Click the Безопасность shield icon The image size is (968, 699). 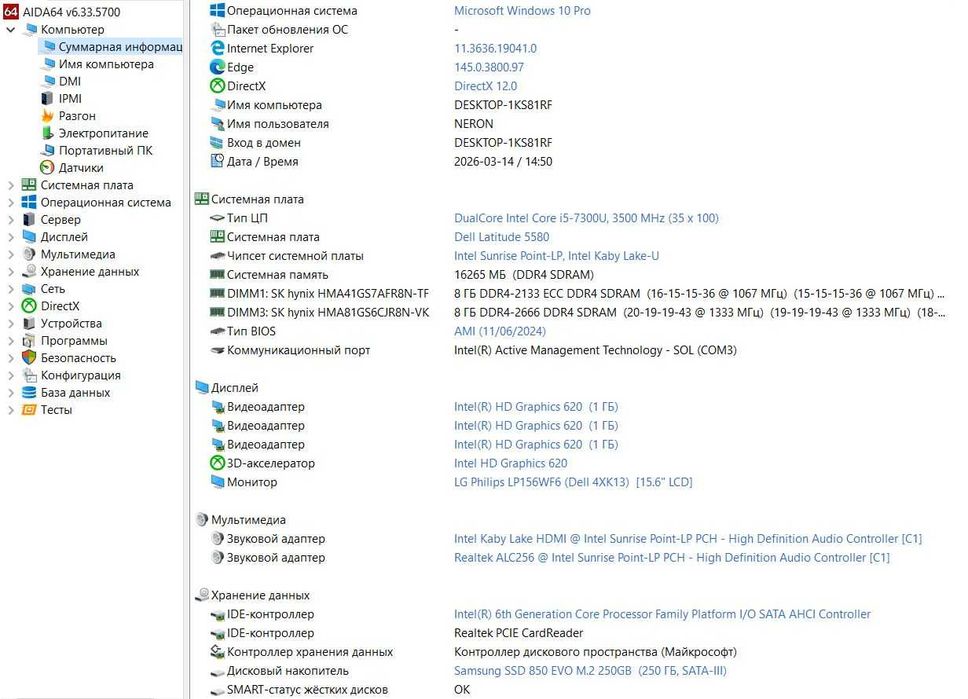(x=29, y=358)
